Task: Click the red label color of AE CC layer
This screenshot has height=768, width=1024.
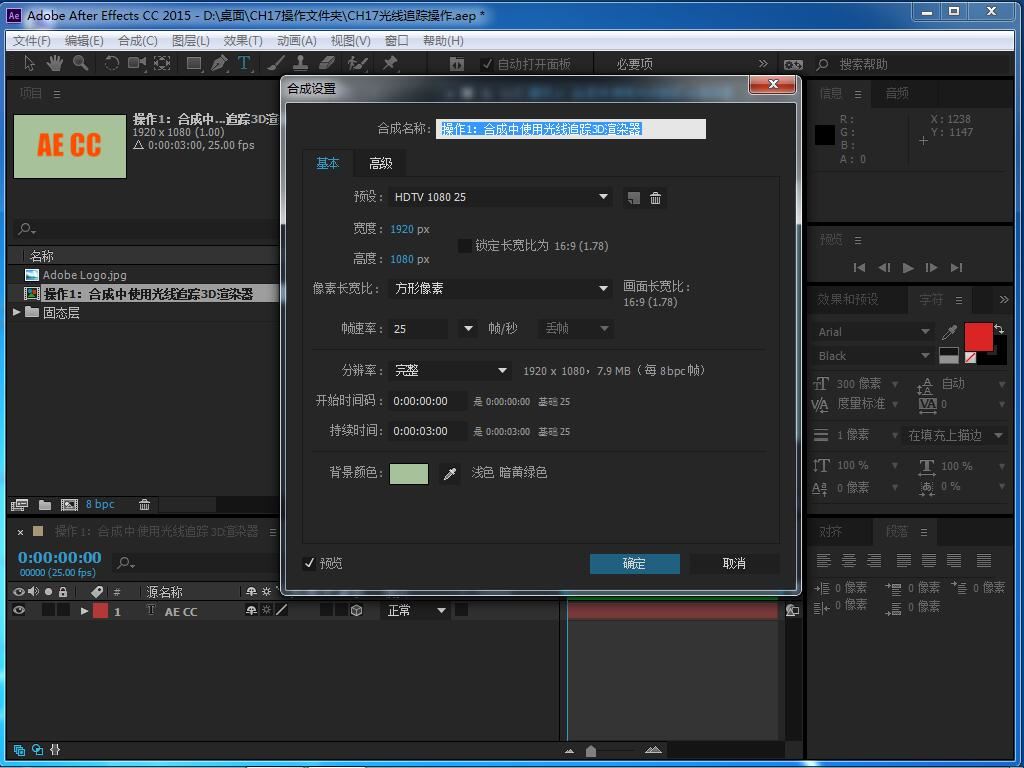Action: [x=100, y=611]
